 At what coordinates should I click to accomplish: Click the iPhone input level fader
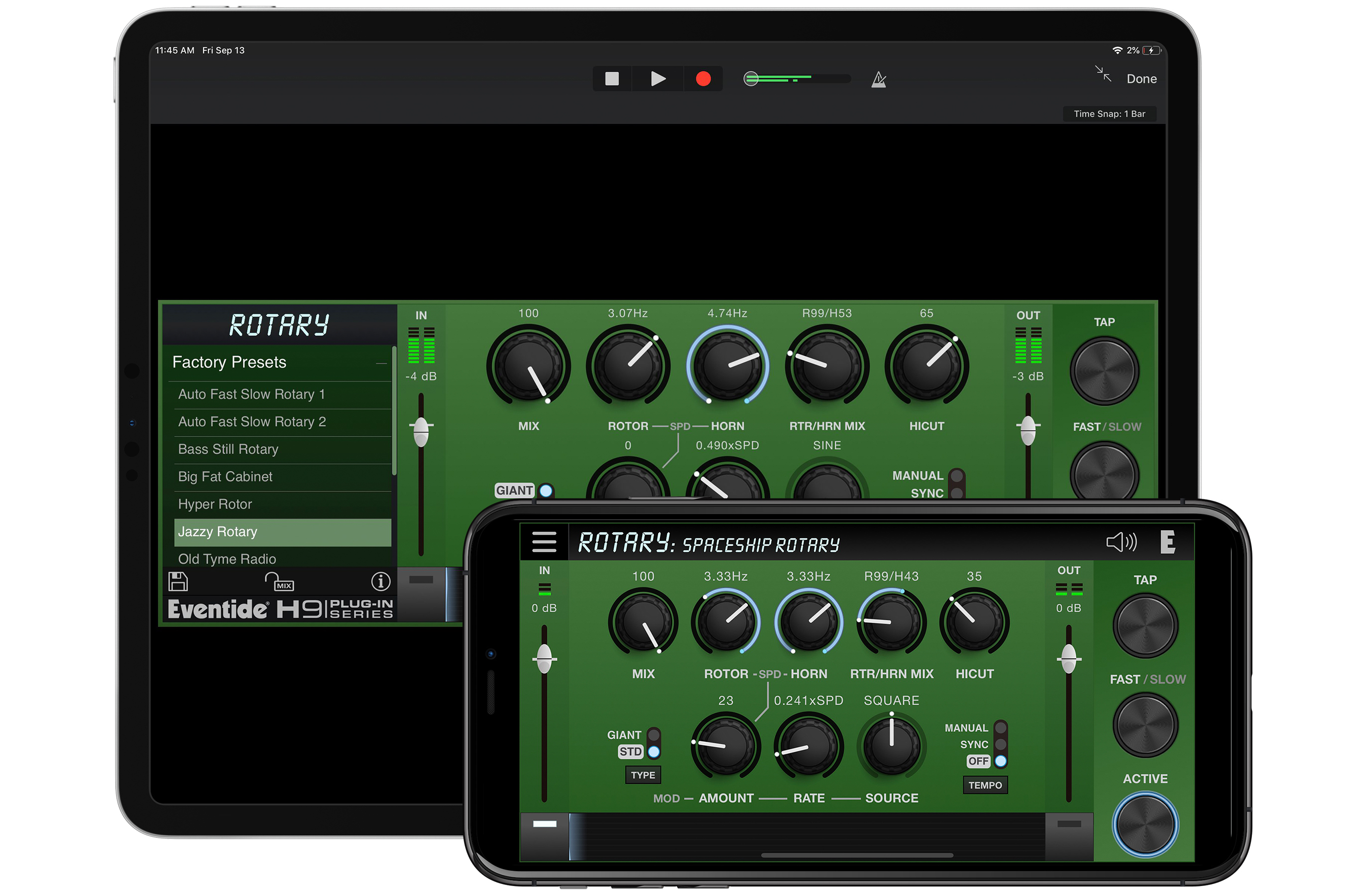[544, 660]
